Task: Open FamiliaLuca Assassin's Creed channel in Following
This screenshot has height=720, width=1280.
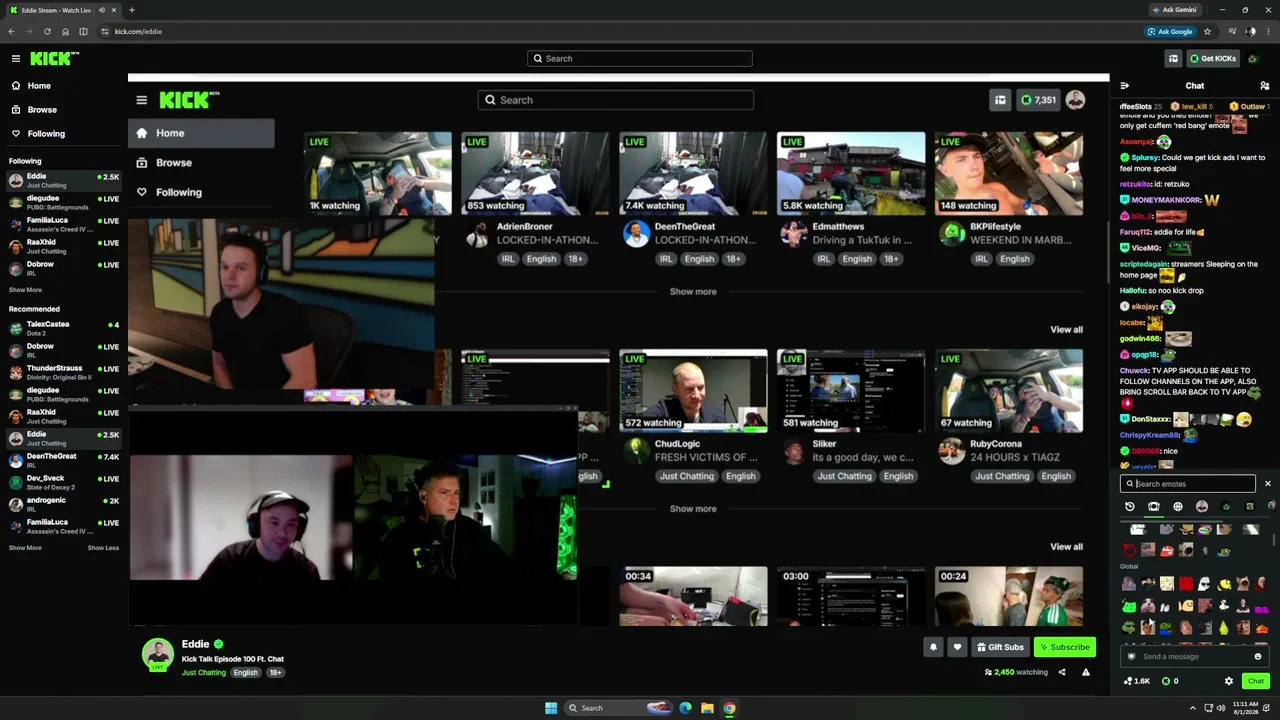Action: 64,225
